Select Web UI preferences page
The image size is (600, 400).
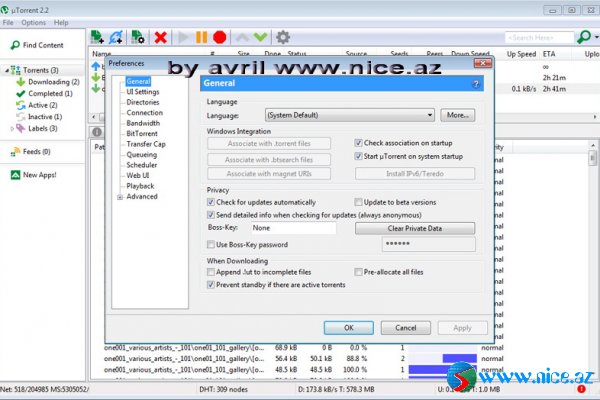click(138, 175)
